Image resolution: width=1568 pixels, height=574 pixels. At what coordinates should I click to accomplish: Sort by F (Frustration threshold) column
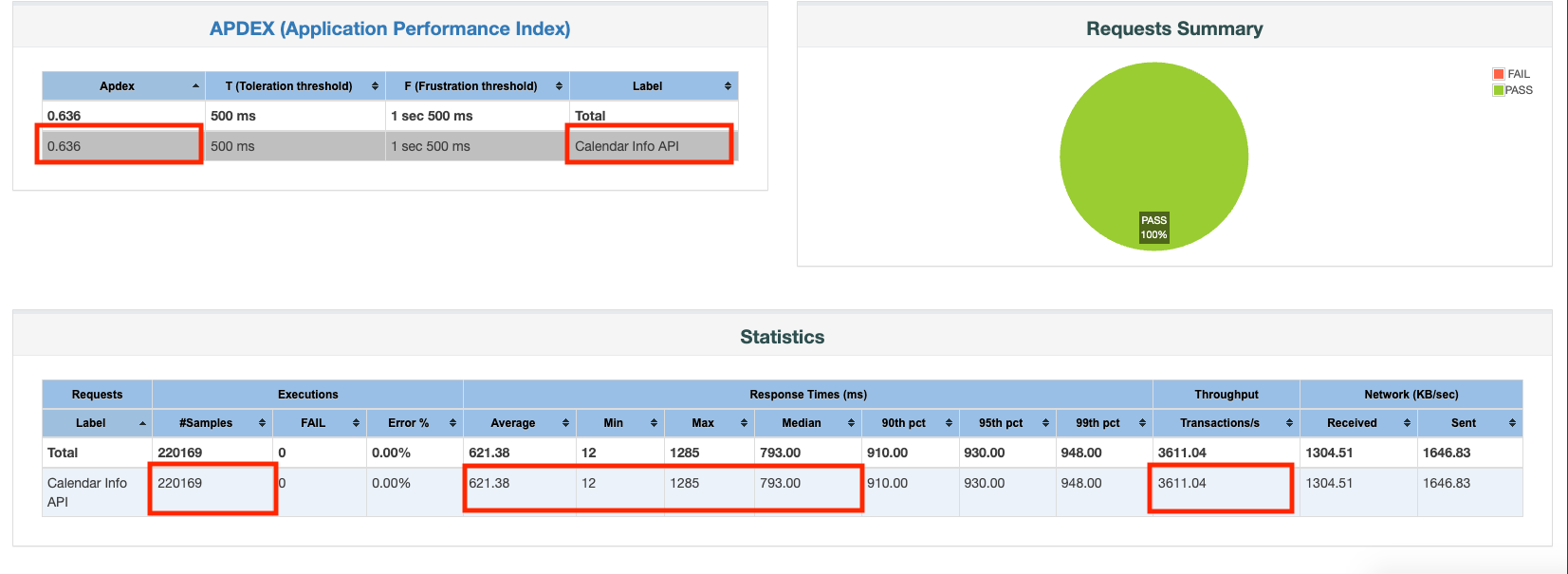click(x=477, y=86)
